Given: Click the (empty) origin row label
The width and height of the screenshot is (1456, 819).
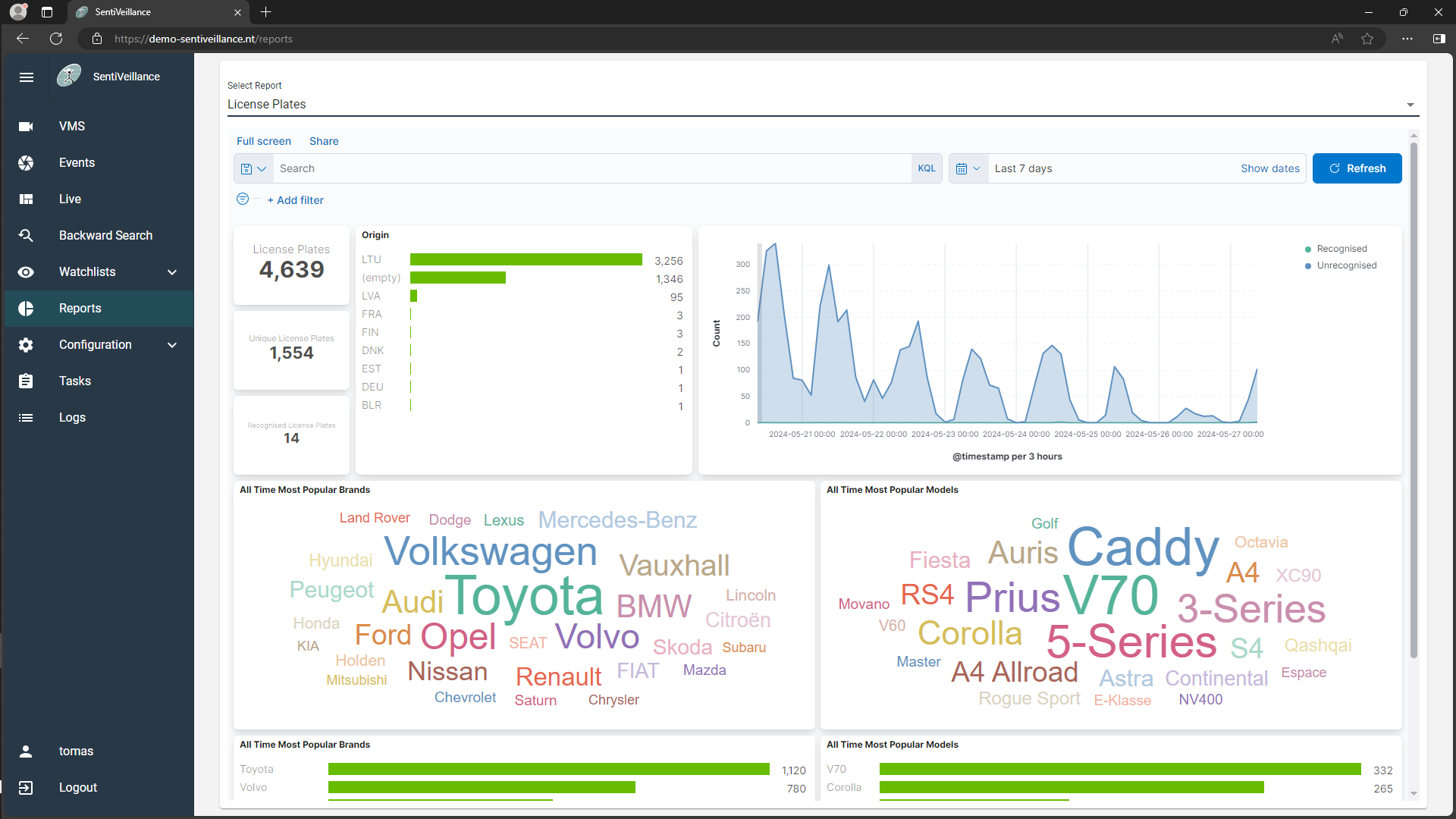Looking at the screenshot, I should (381, 278).
